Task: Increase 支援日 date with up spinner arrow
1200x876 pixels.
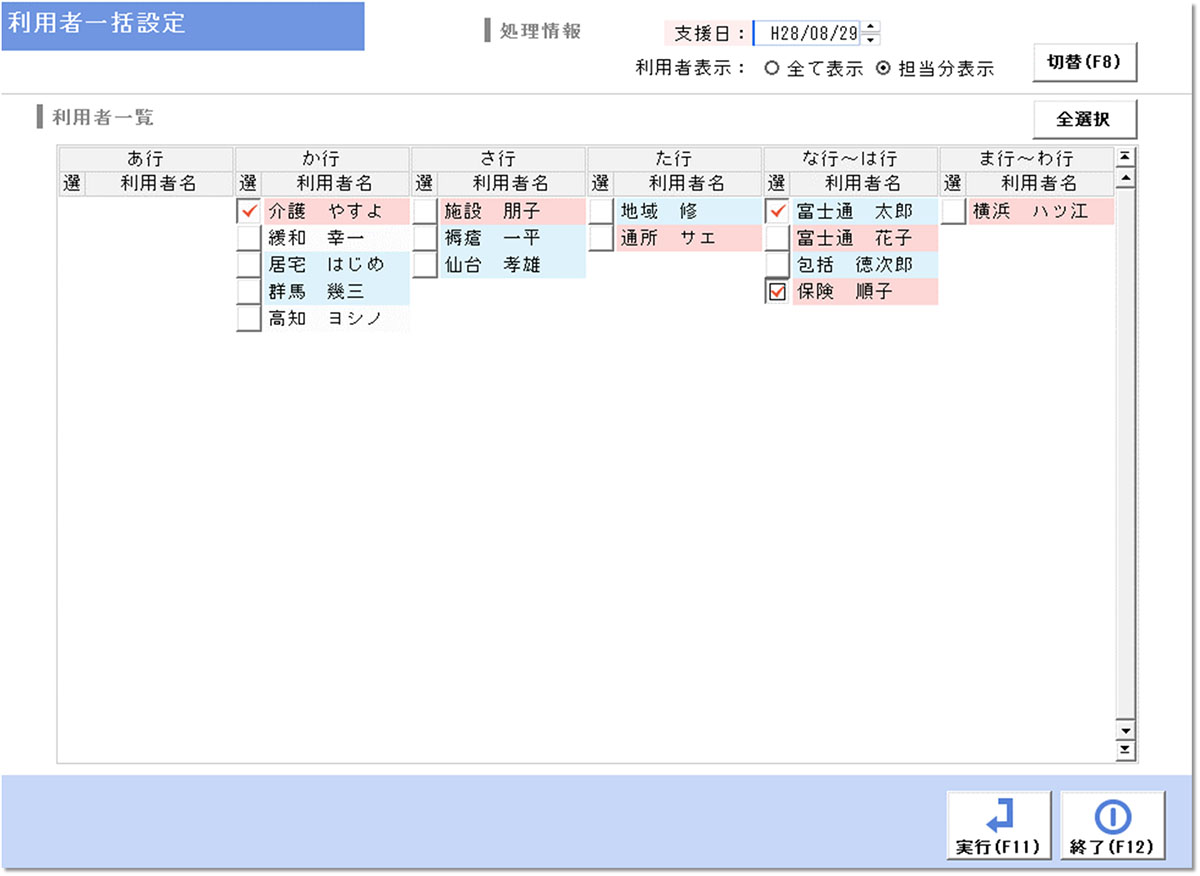Action: [871, 27]
